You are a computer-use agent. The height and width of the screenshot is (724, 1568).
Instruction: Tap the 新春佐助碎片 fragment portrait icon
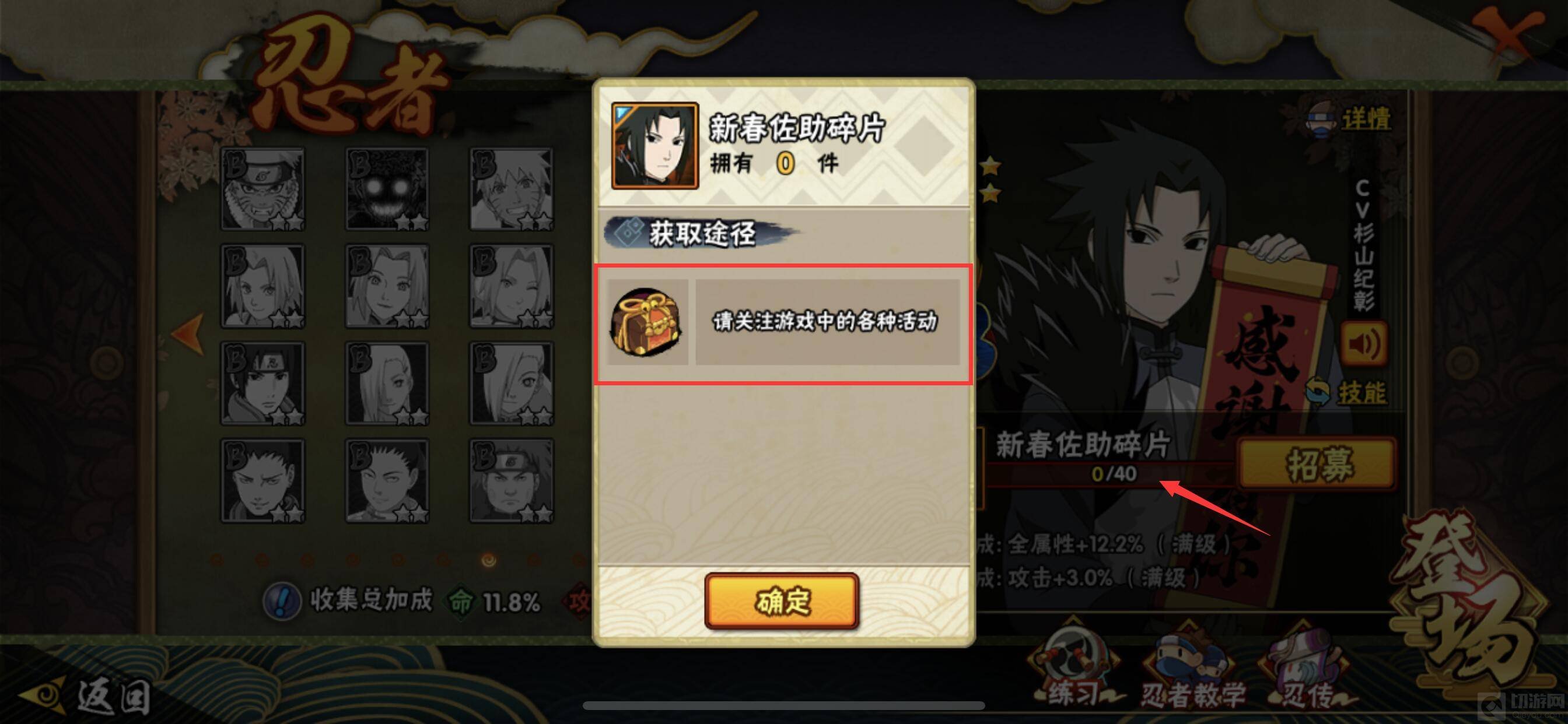pos(654,146)
